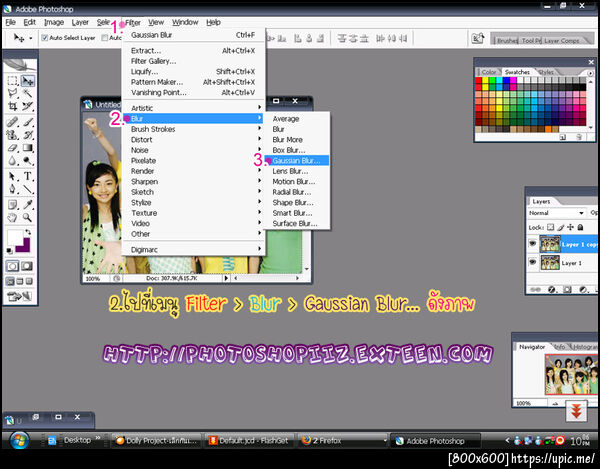
Task: Open the Window menu
Action: click(x=185, y=22)
